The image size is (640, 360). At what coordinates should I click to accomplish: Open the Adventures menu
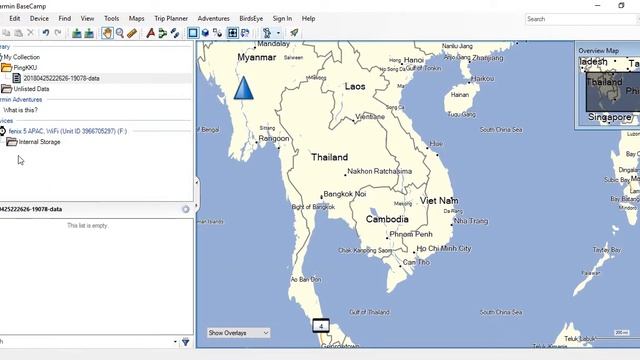tap(213, 19)
